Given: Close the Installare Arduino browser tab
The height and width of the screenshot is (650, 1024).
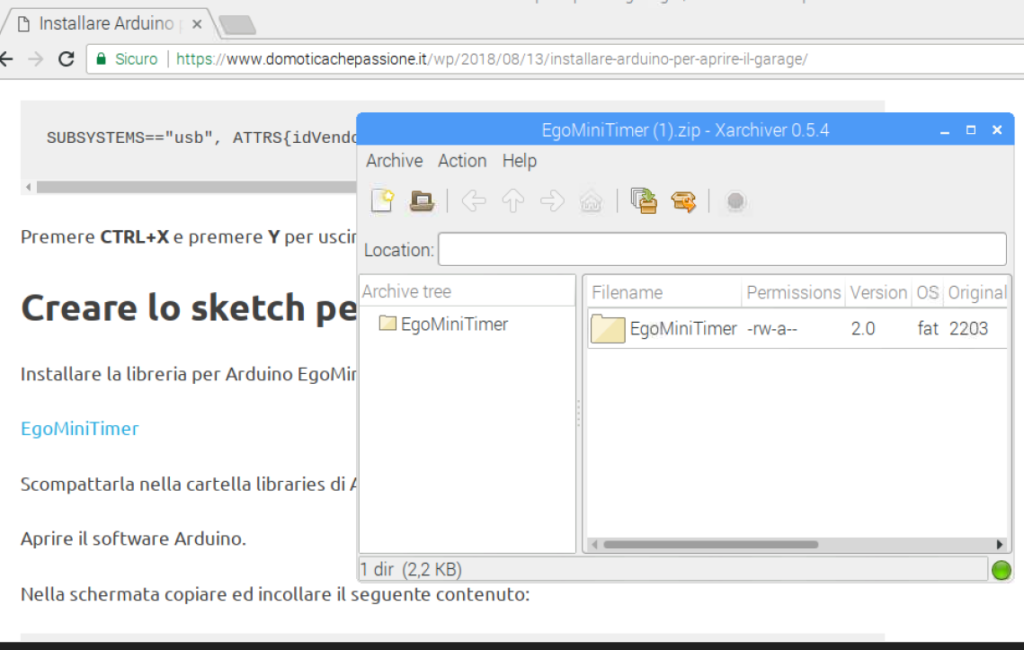Looking at the screenshot, I should 197,24.
